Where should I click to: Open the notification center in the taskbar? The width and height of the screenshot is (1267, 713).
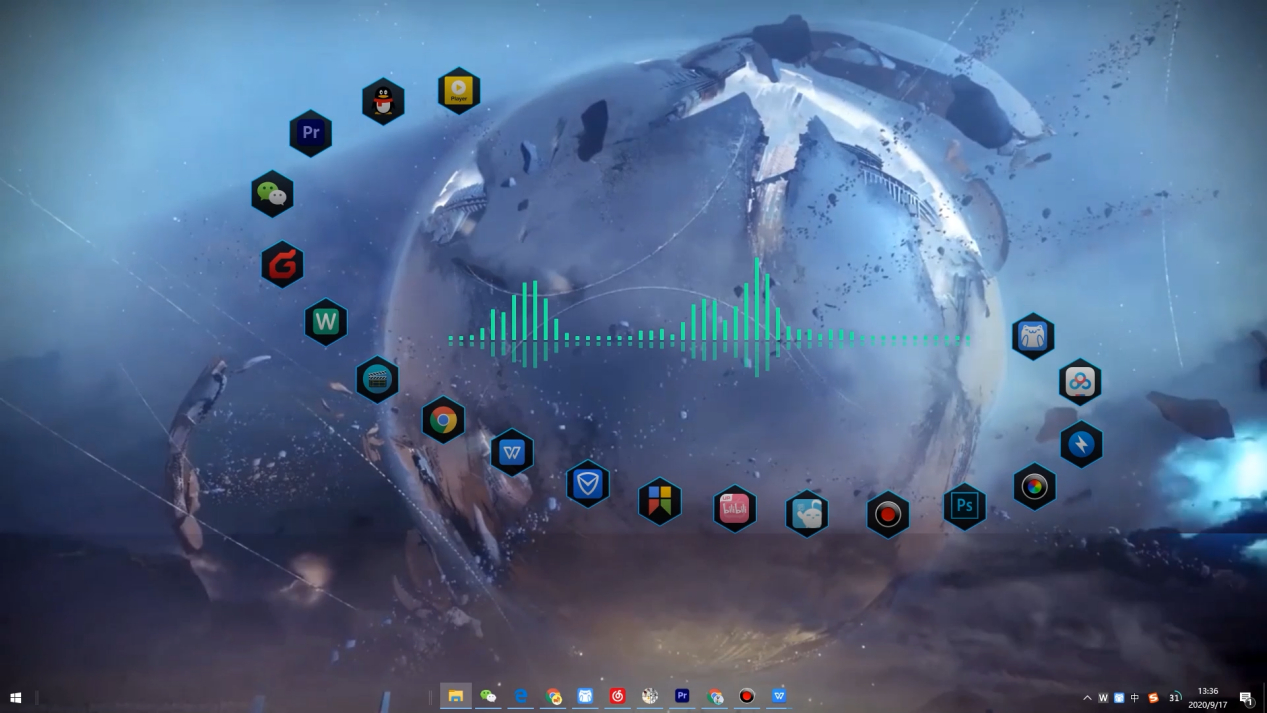pyautogui.click(x=1246, y=698)
